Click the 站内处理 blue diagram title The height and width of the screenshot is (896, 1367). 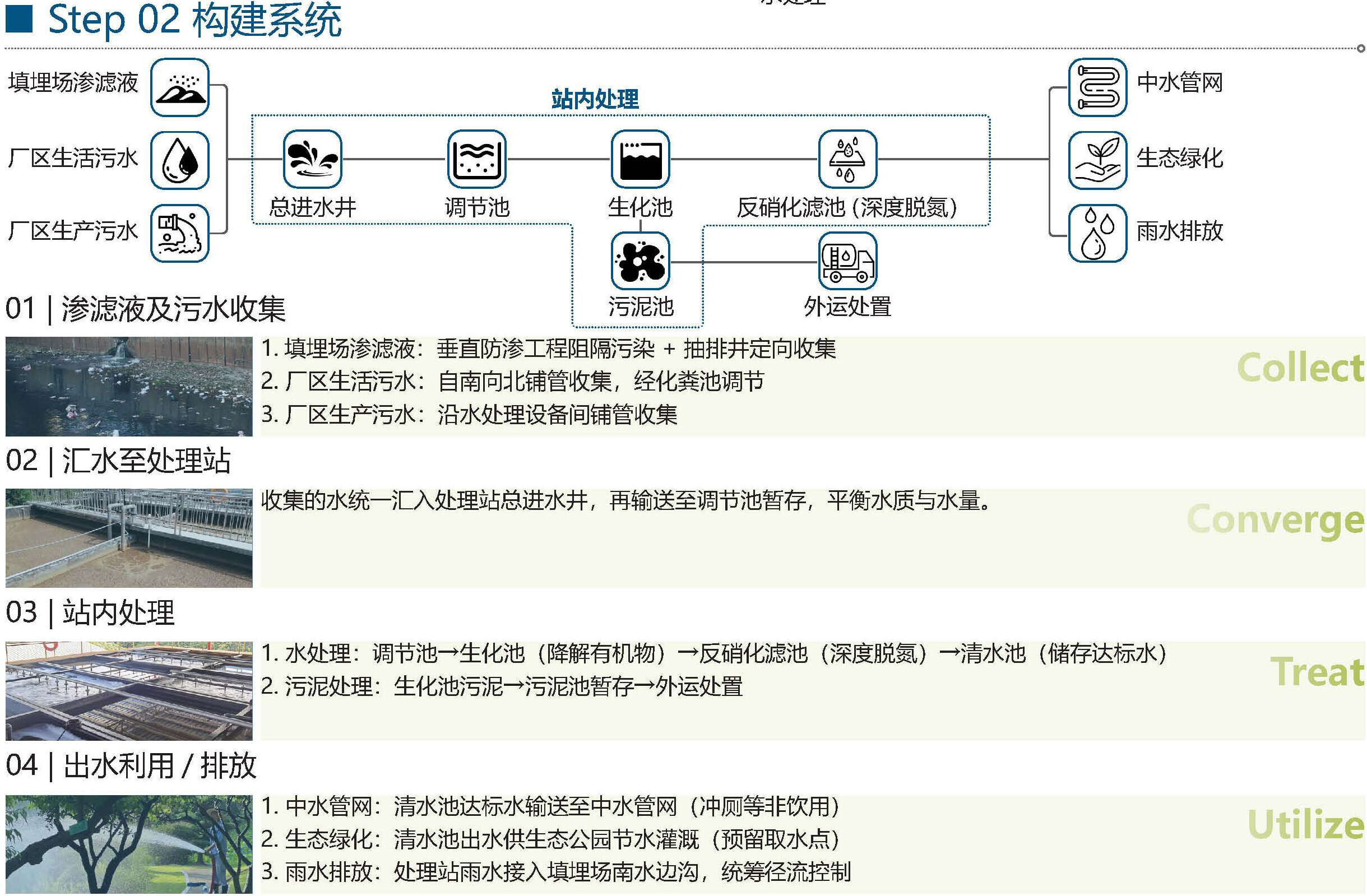point(595,99)
